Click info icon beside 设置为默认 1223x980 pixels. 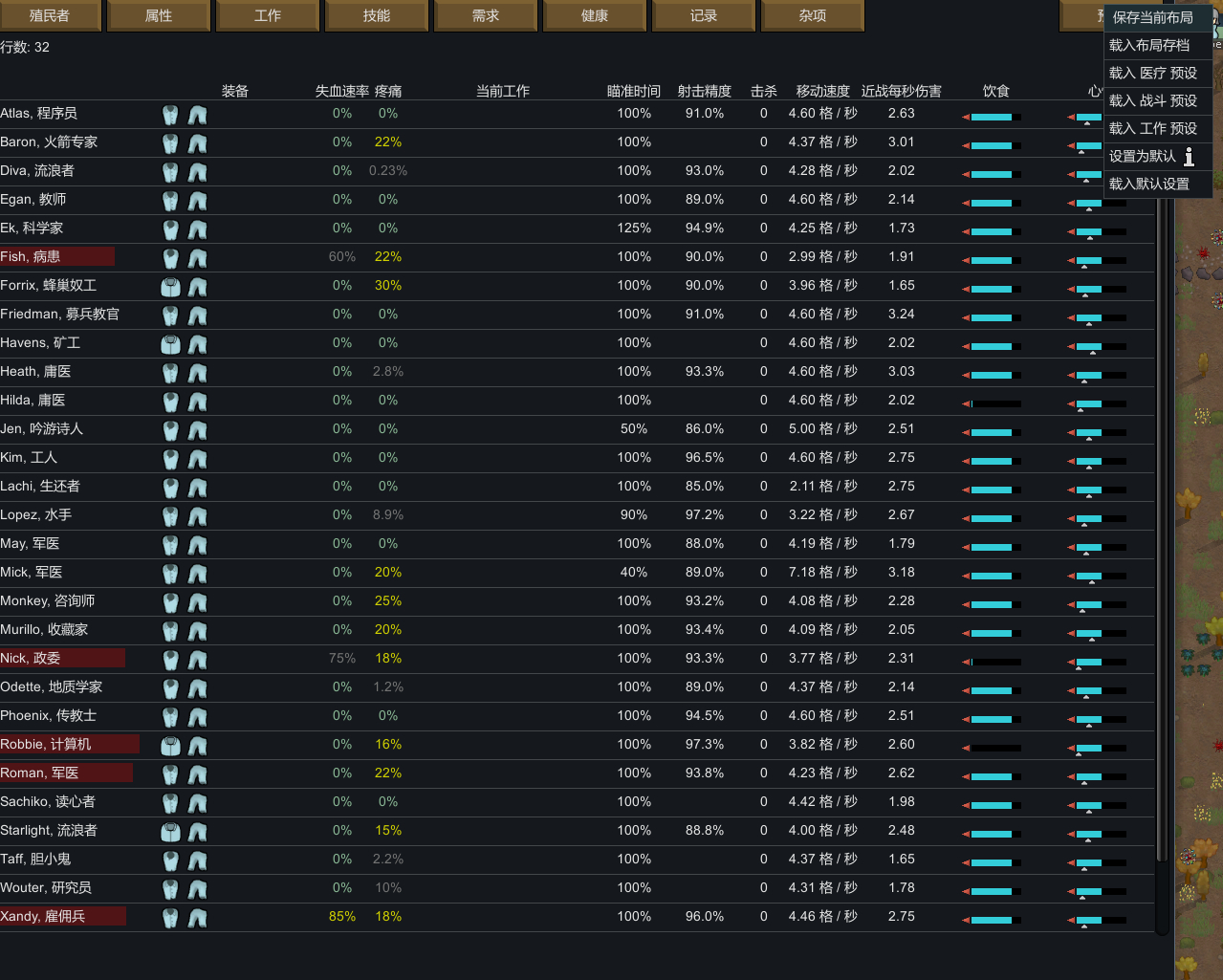1190,157
